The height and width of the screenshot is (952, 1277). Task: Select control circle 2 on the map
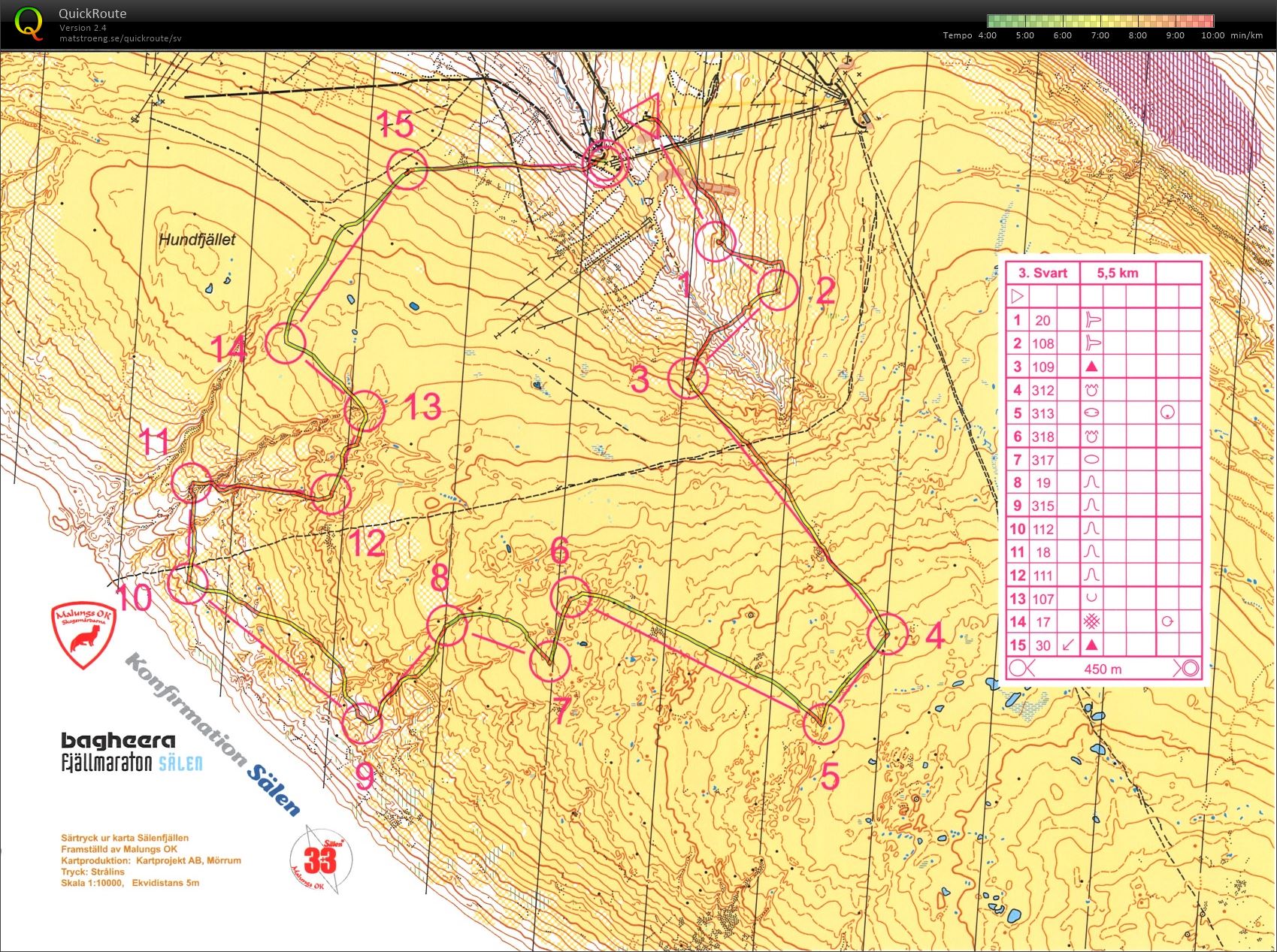tap(777, 290)
